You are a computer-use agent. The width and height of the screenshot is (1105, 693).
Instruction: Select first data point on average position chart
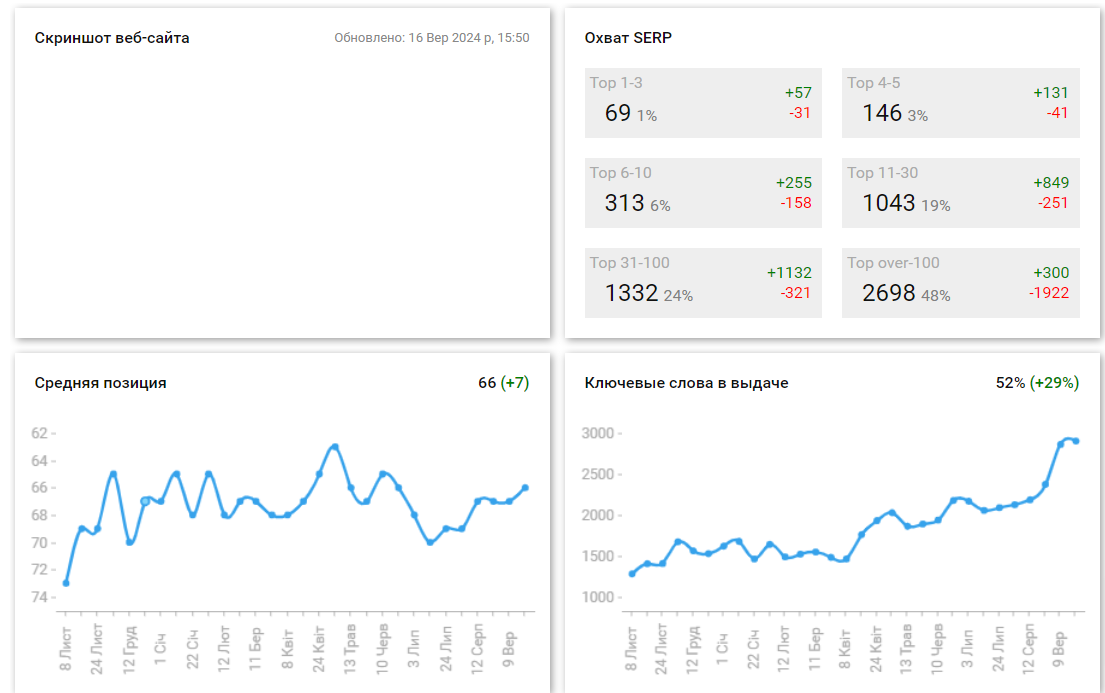click(x=66, y=583)
